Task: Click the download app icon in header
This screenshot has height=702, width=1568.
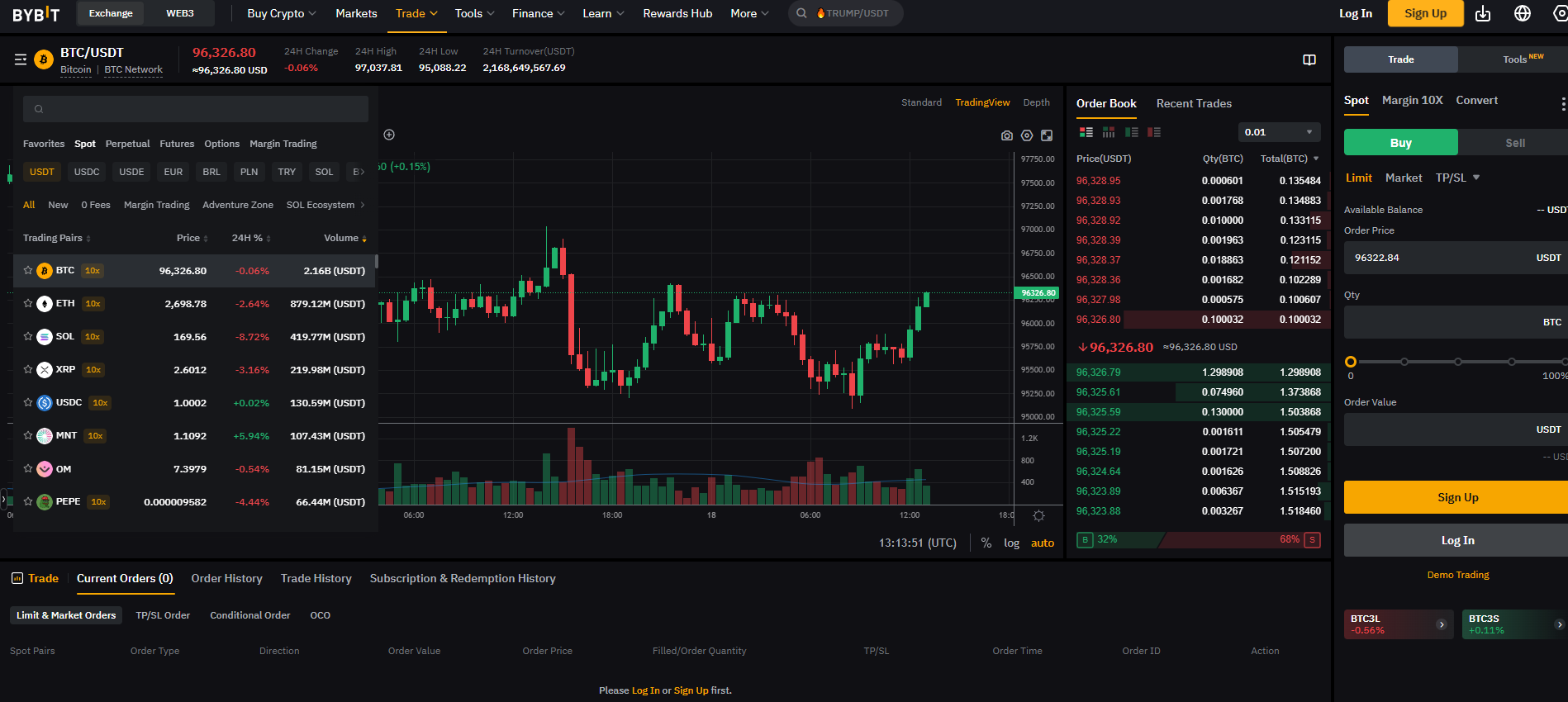Action: point(1483,13)
